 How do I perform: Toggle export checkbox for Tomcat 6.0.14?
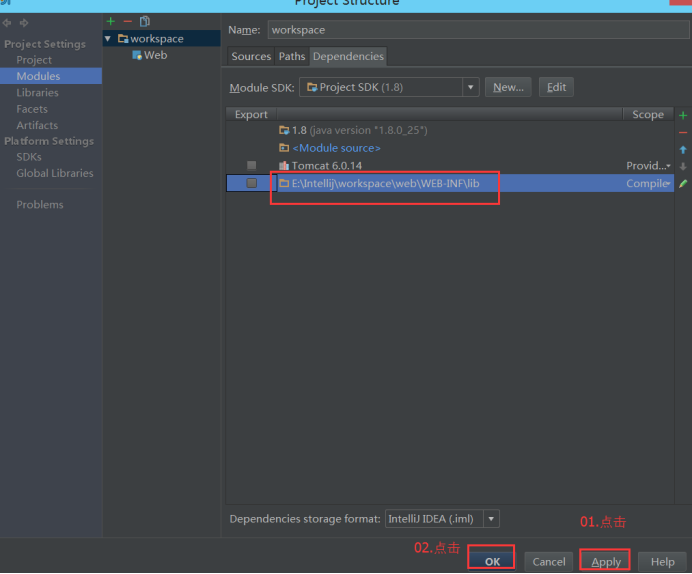coord(252,165)
